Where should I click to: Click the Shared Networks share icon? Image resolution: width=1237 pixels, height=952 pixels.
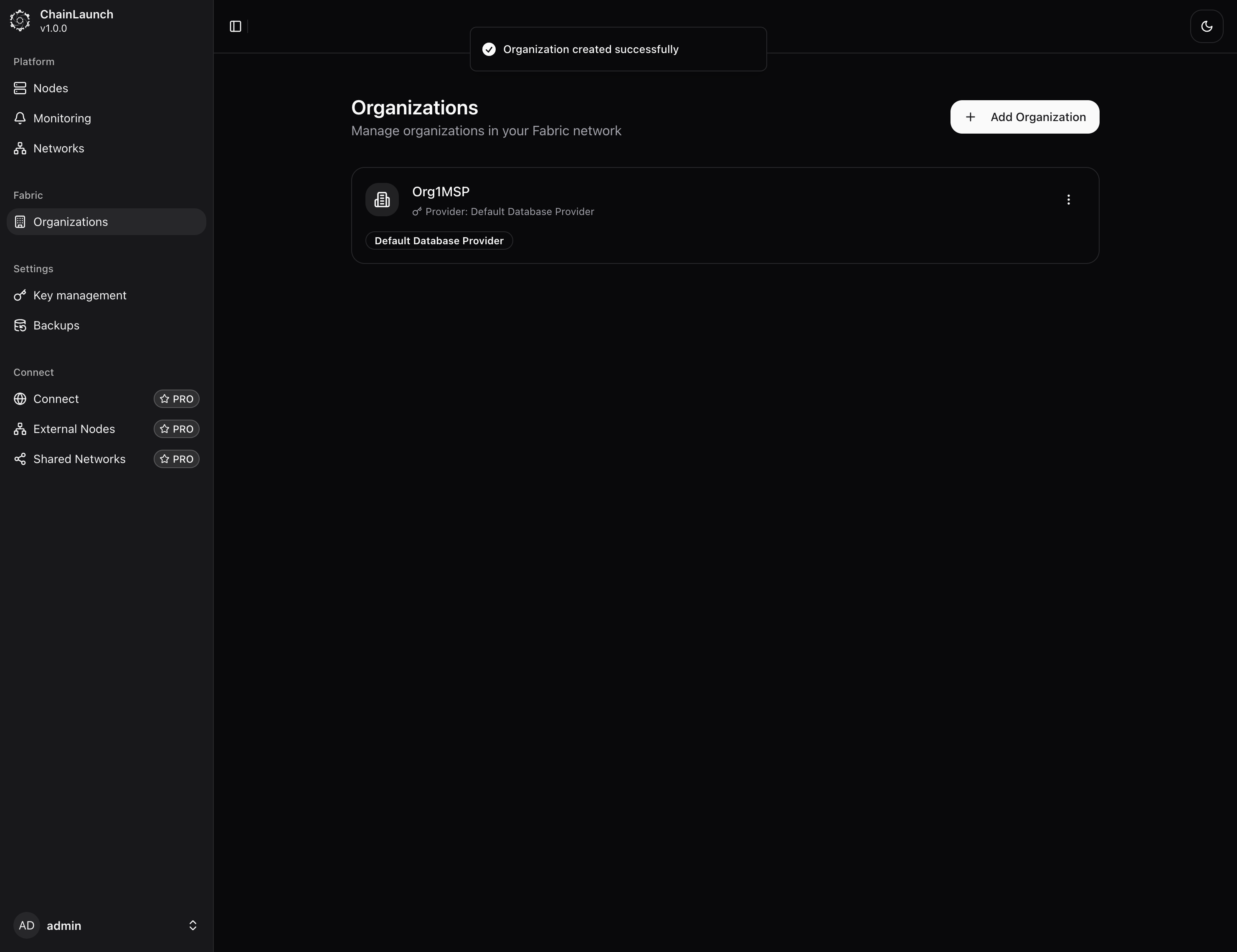click(x=20, y=459)
